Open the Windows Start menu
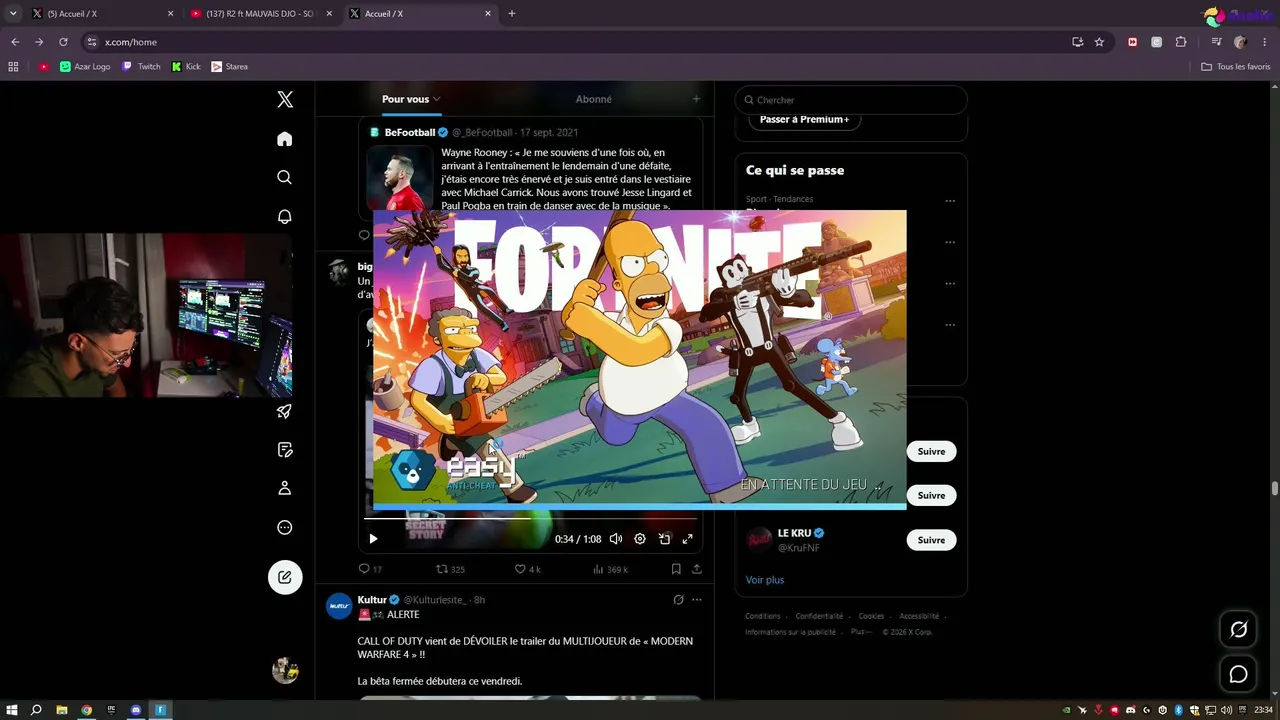 pyautogui.click(x=12, y=710)
